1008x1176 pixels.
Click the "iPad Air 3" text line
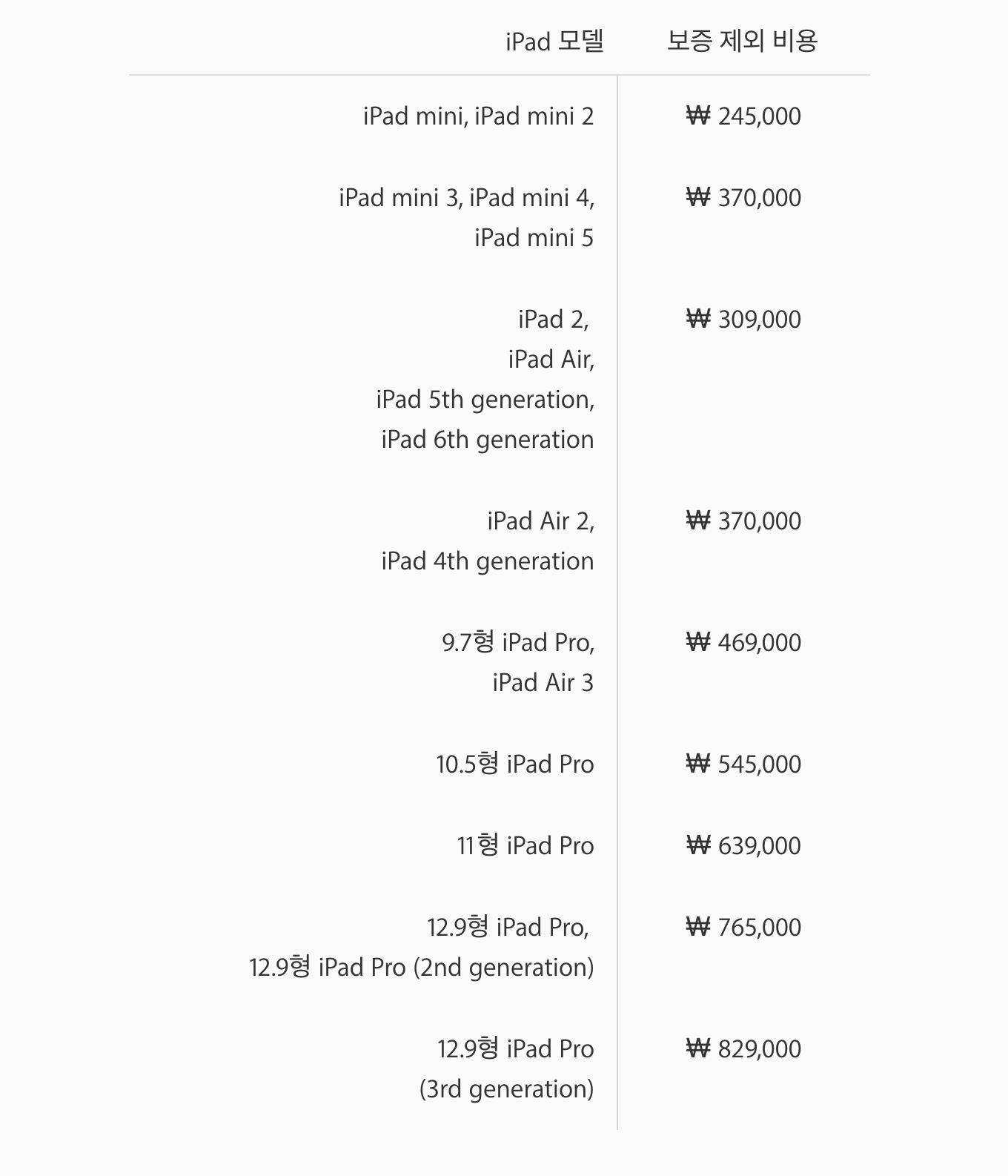coord(543,683)
